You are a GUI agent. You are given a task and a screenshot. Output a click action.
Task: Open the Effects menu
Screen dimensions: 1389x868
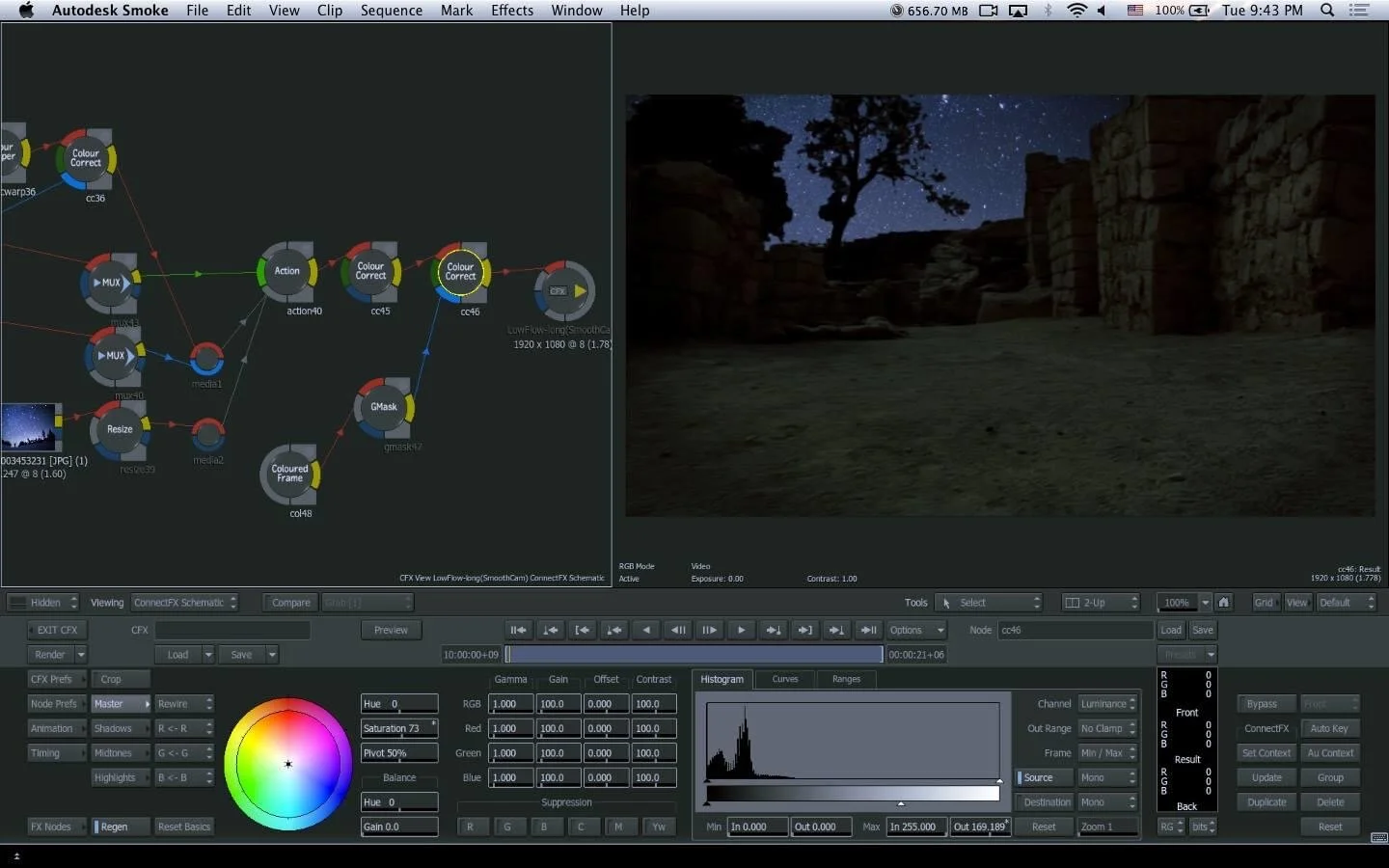[x=511, y=11]
